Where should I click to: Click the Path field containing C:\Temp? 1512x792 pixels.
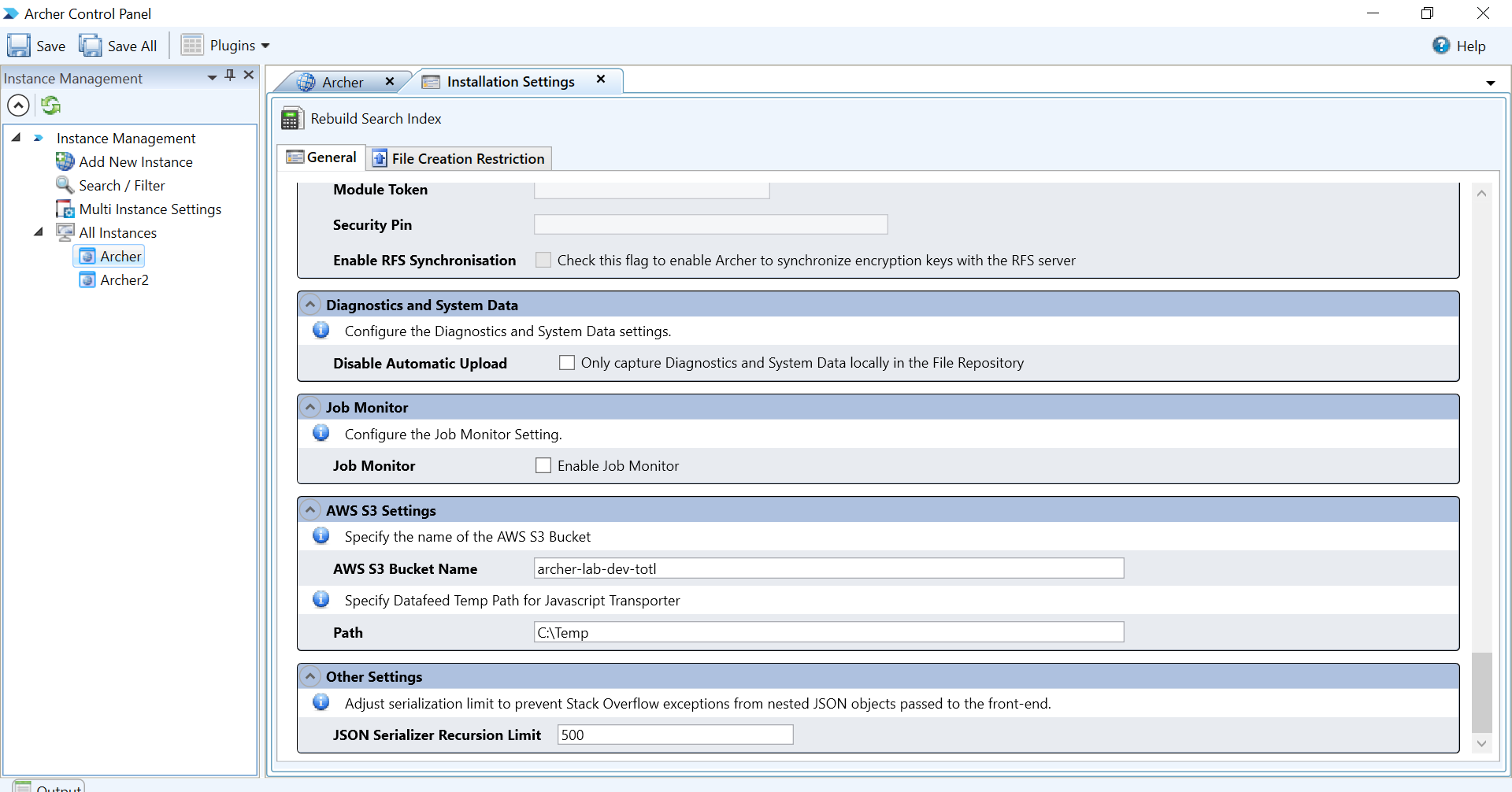pyautogui.click(x=828, y=632)
